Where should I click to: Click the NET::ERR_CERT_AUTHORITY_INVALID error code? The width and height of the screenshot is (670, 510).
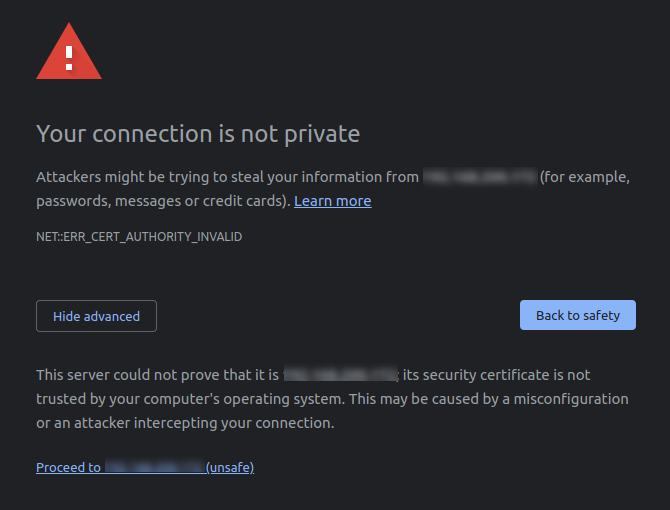[139, 237]
